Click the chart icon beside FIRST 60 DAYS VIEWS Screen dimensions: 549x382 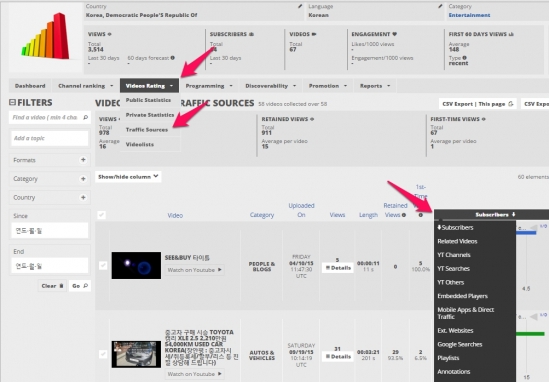click(x=511, y=34)
